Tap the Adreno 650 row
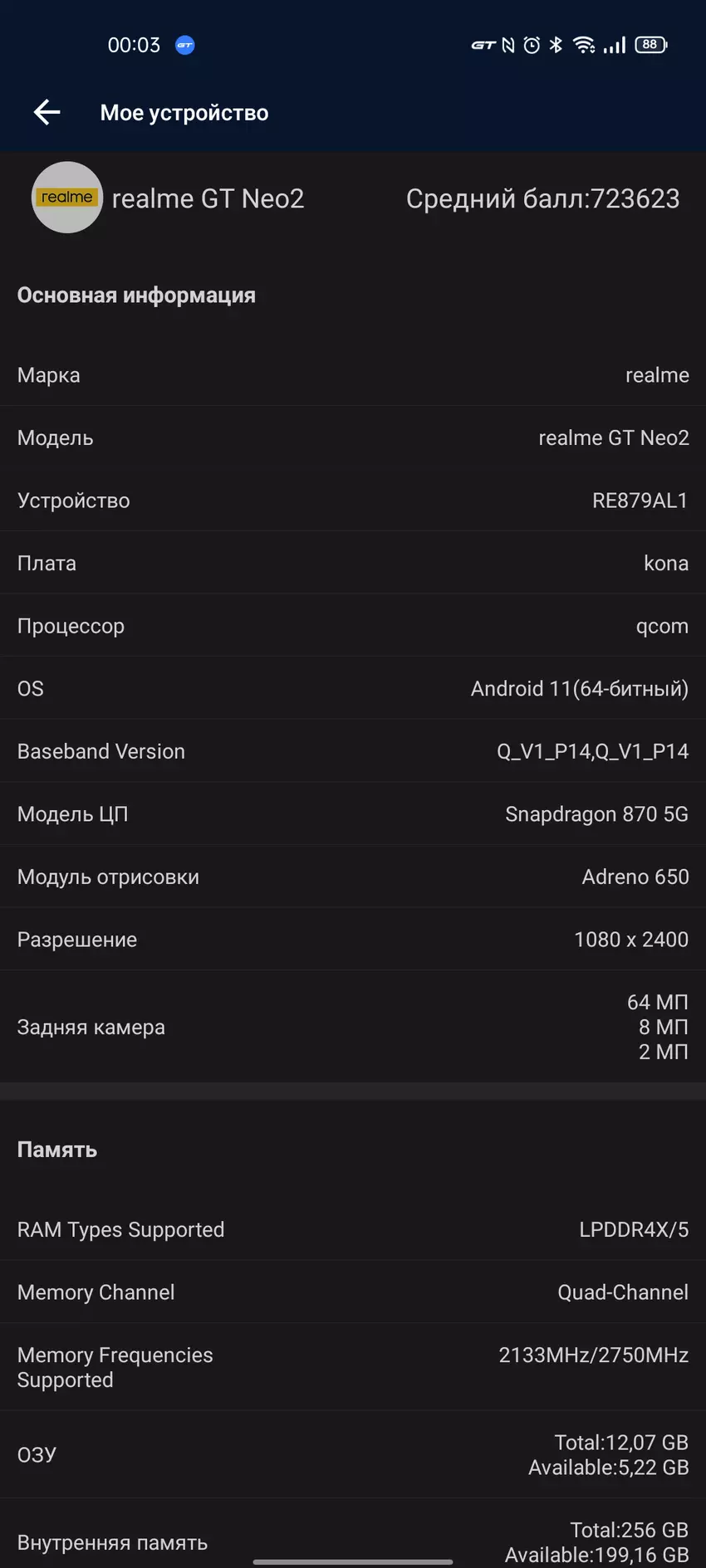 (x=353, y=877)
